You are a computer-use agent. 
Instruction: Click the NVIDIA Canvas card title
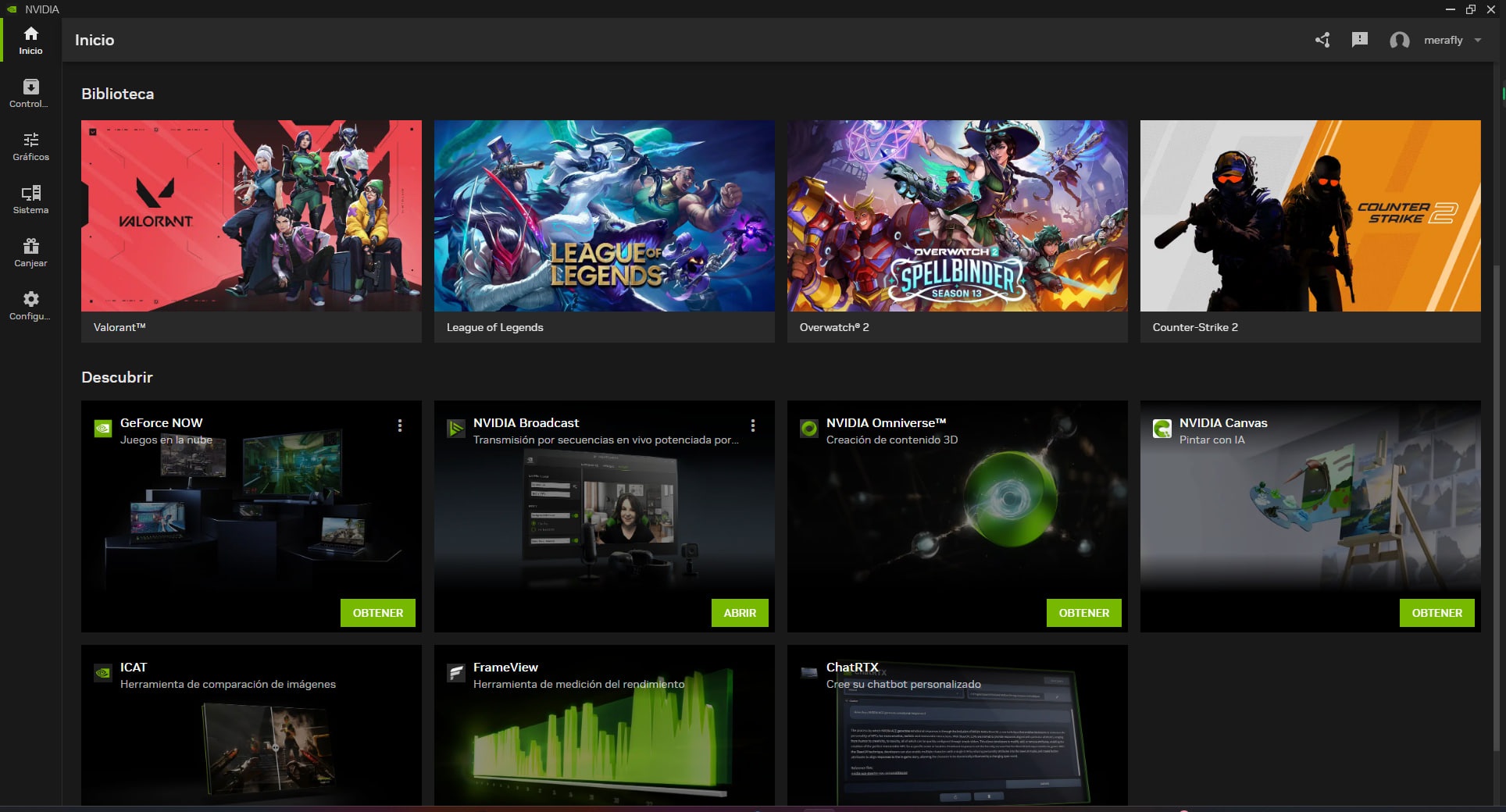pos(1223,422)
